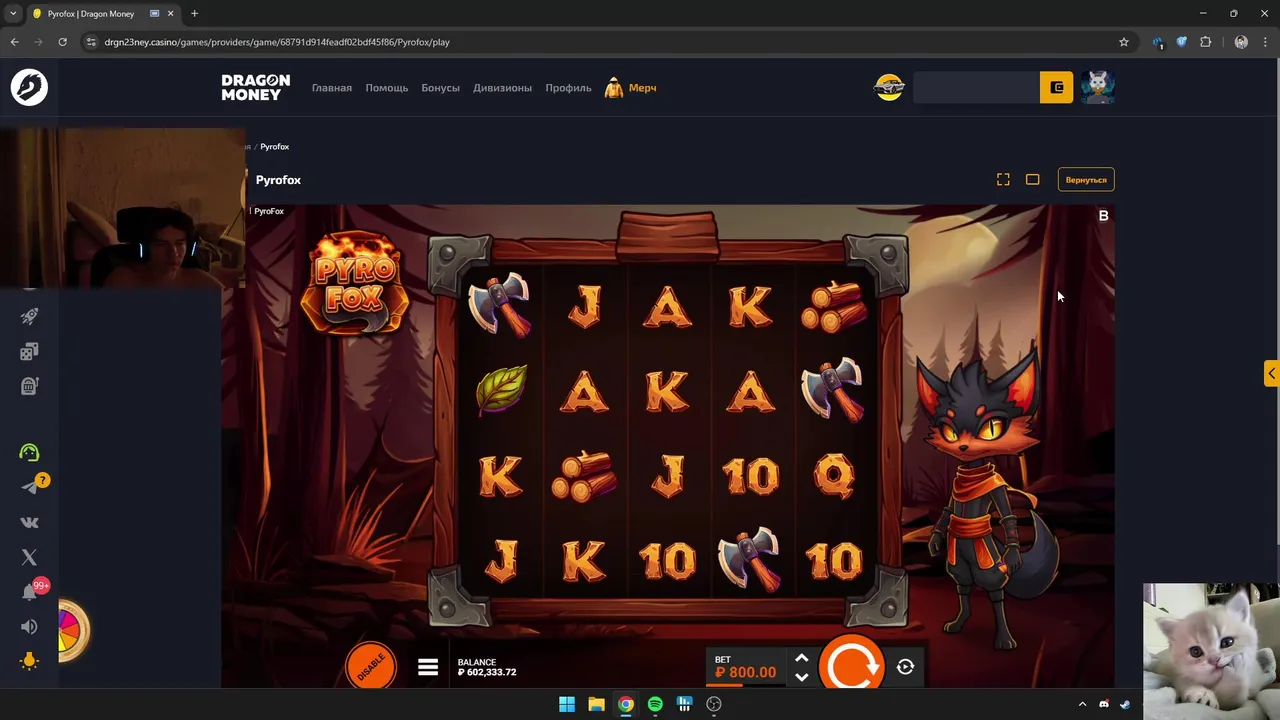Open the tab search dropdown

pos(13,14)
